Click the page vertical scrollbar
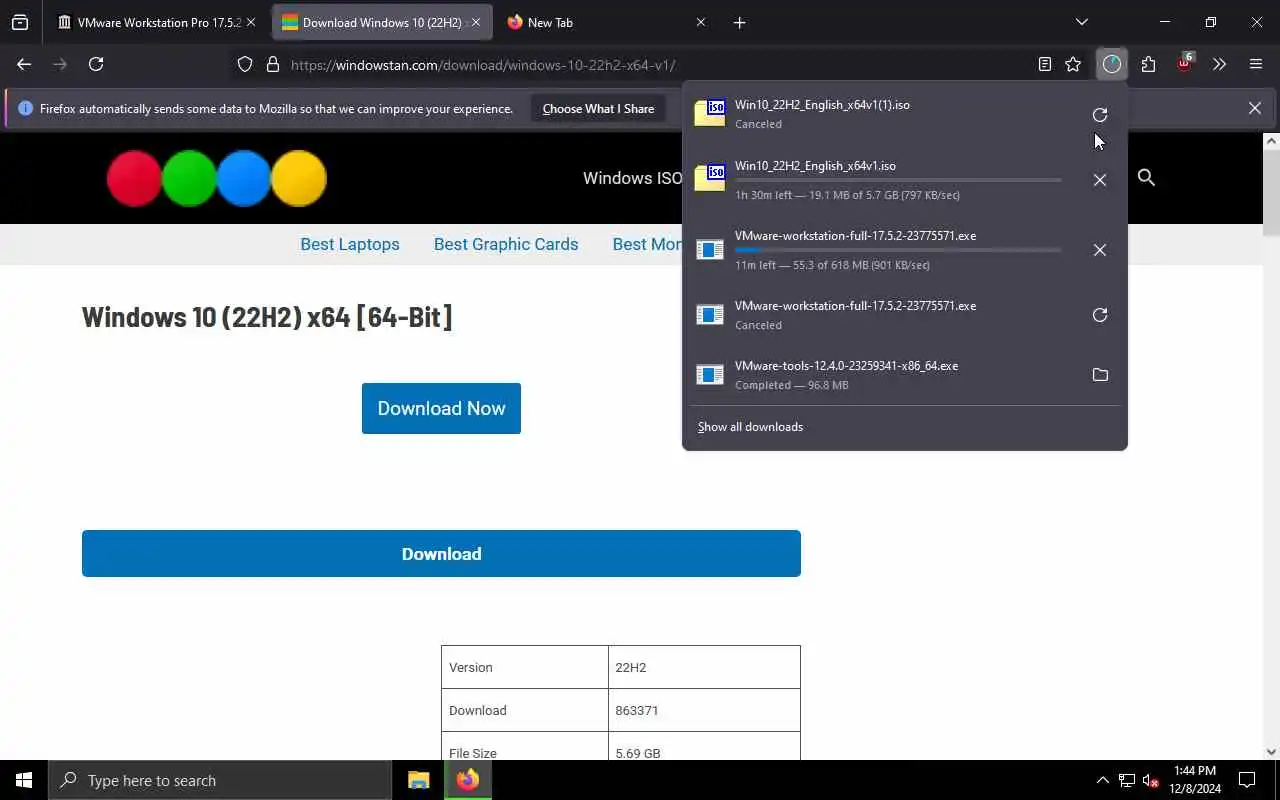The image size is (1280, 800). tap(1271, 446)
